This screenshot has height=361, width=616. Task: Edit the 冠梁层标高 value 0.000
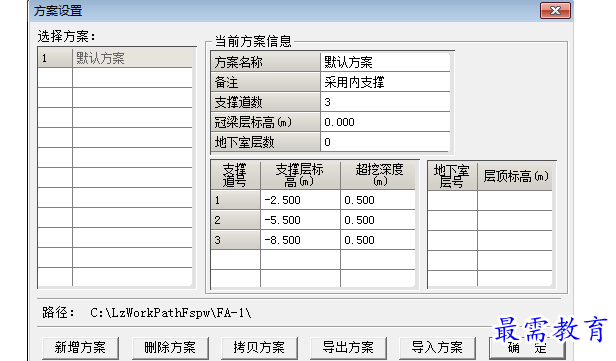(385, 122)
